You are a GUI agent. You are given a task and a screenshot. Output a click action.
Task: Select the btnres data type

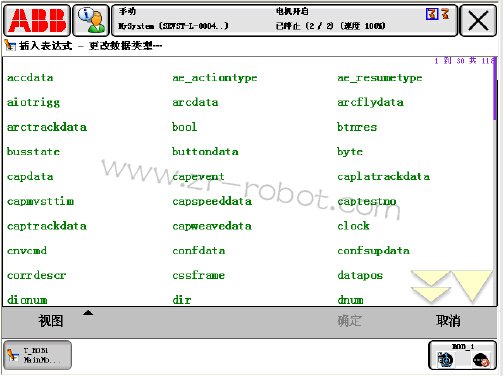[x=357, y=127]
